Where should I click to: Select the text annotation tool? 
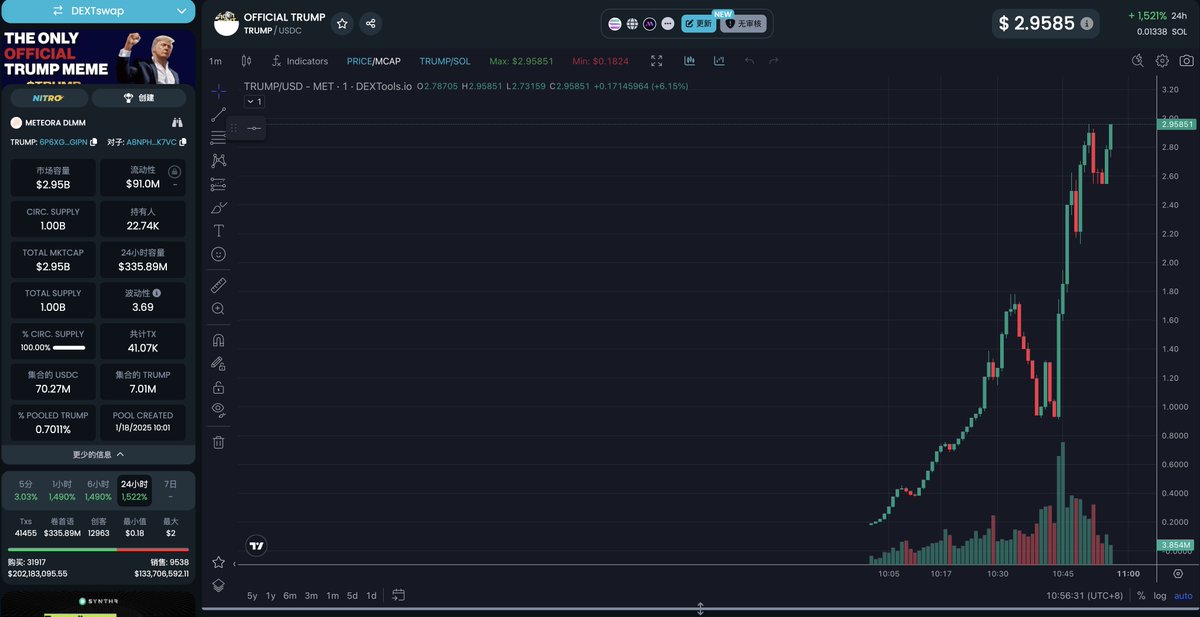pyautogui.click(x=219, y=230)
